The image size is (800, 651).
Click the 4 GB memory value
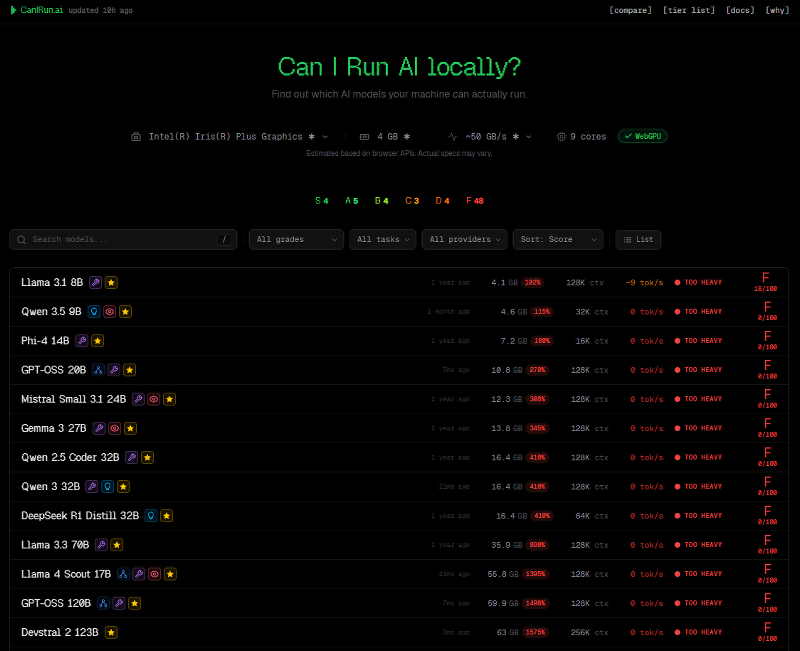point(393,137)
